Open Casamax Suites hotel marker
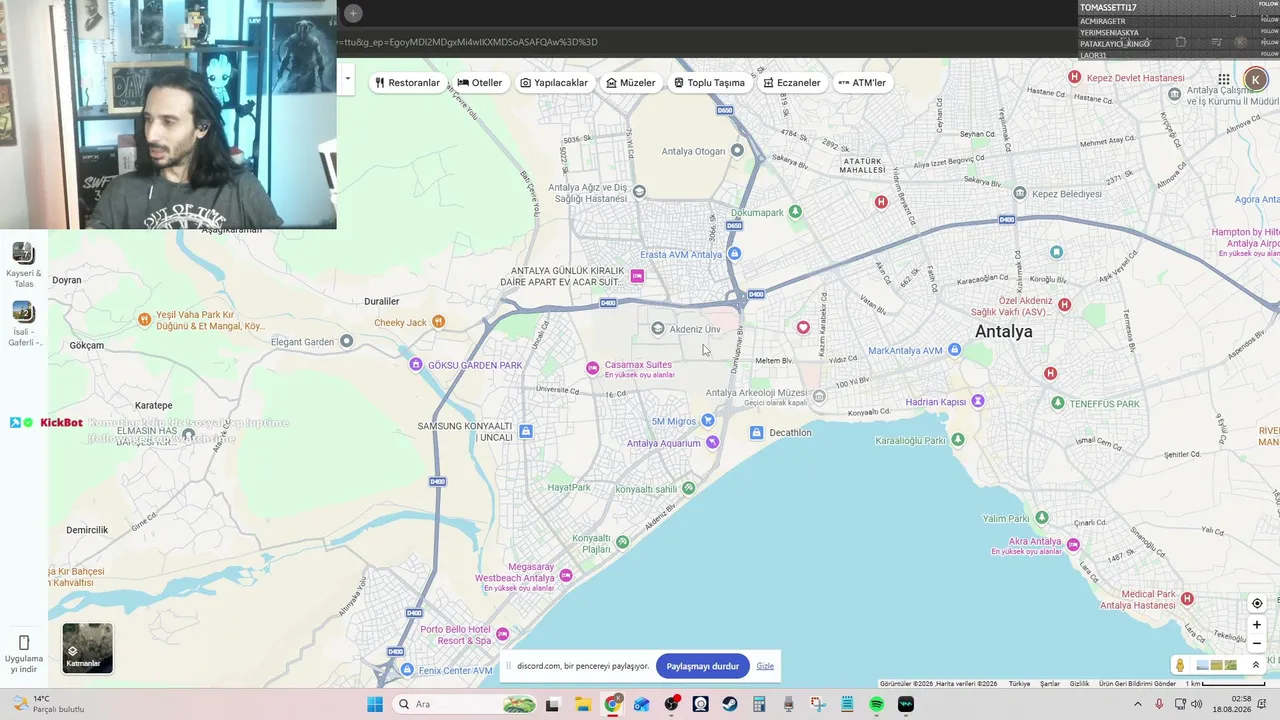 (592, 368)
